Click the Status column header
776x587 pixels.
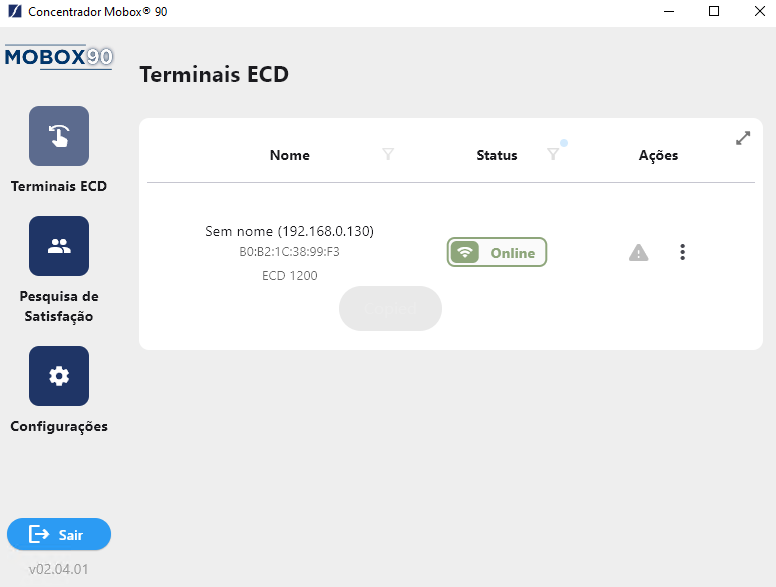(497, 155)
